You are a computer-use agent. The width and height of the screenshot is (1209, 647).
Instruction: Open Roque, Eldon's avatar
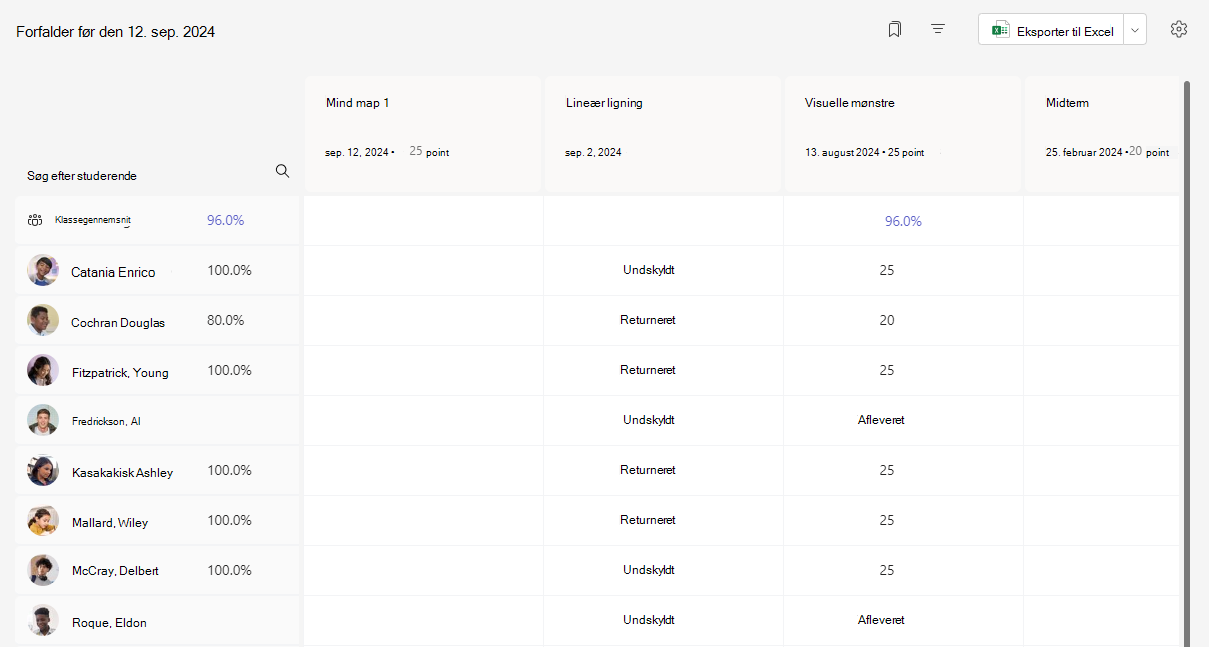43,620
